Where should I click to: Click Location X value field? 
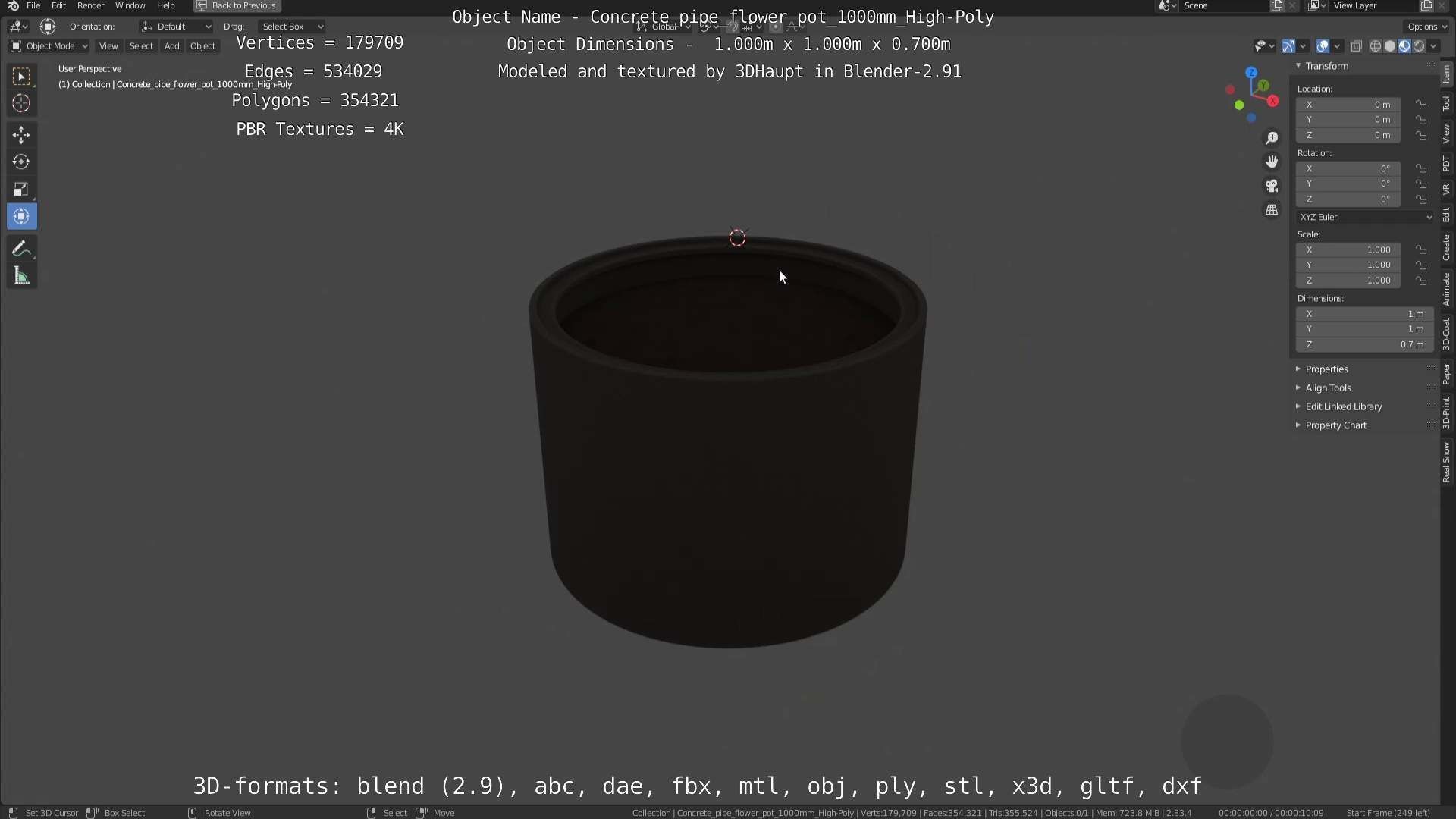pos(1348,105)
